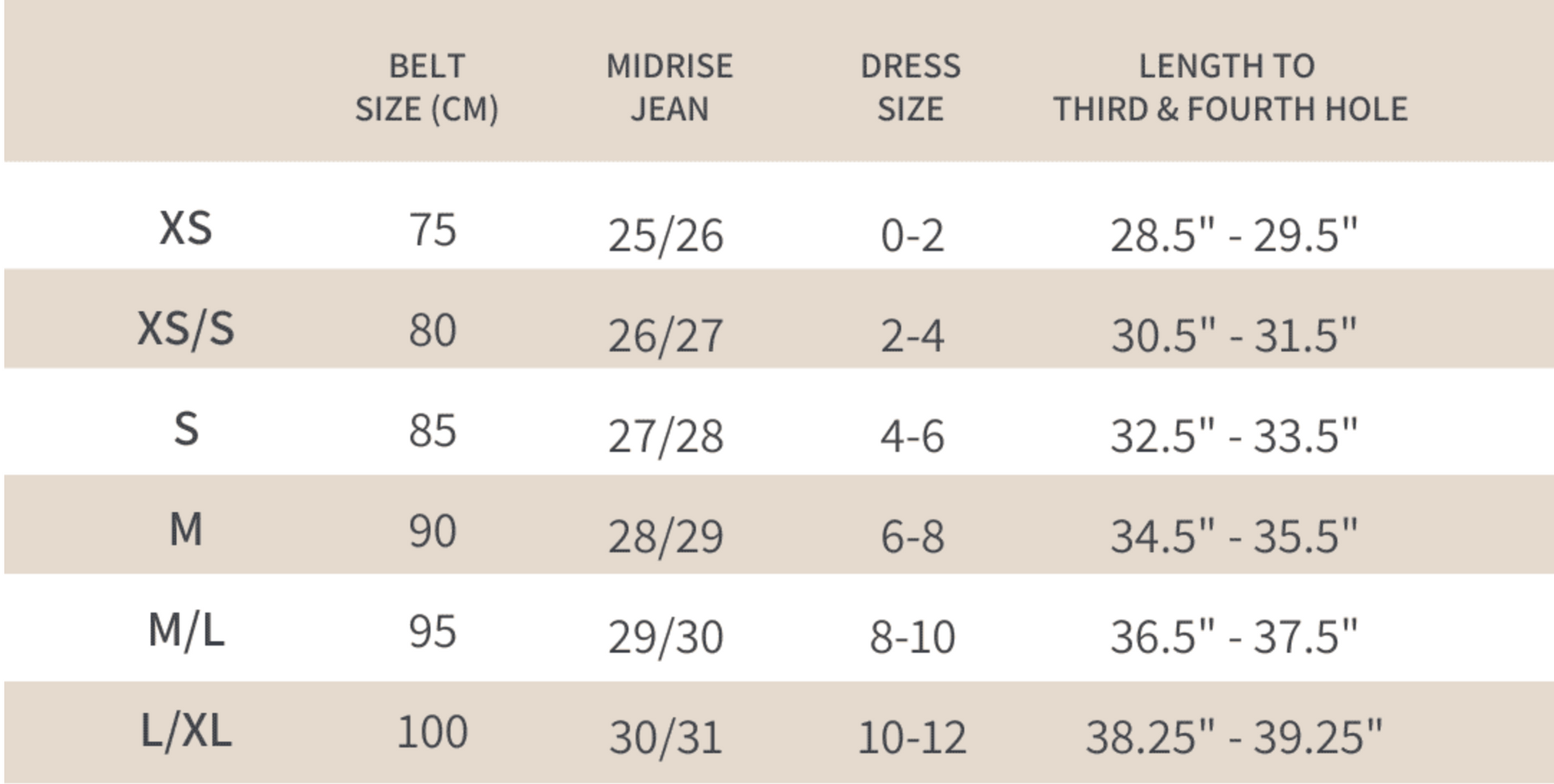Viewport: 1554px width, 784px height.
Task: Select belt size value 100
Action: (432, 731)
